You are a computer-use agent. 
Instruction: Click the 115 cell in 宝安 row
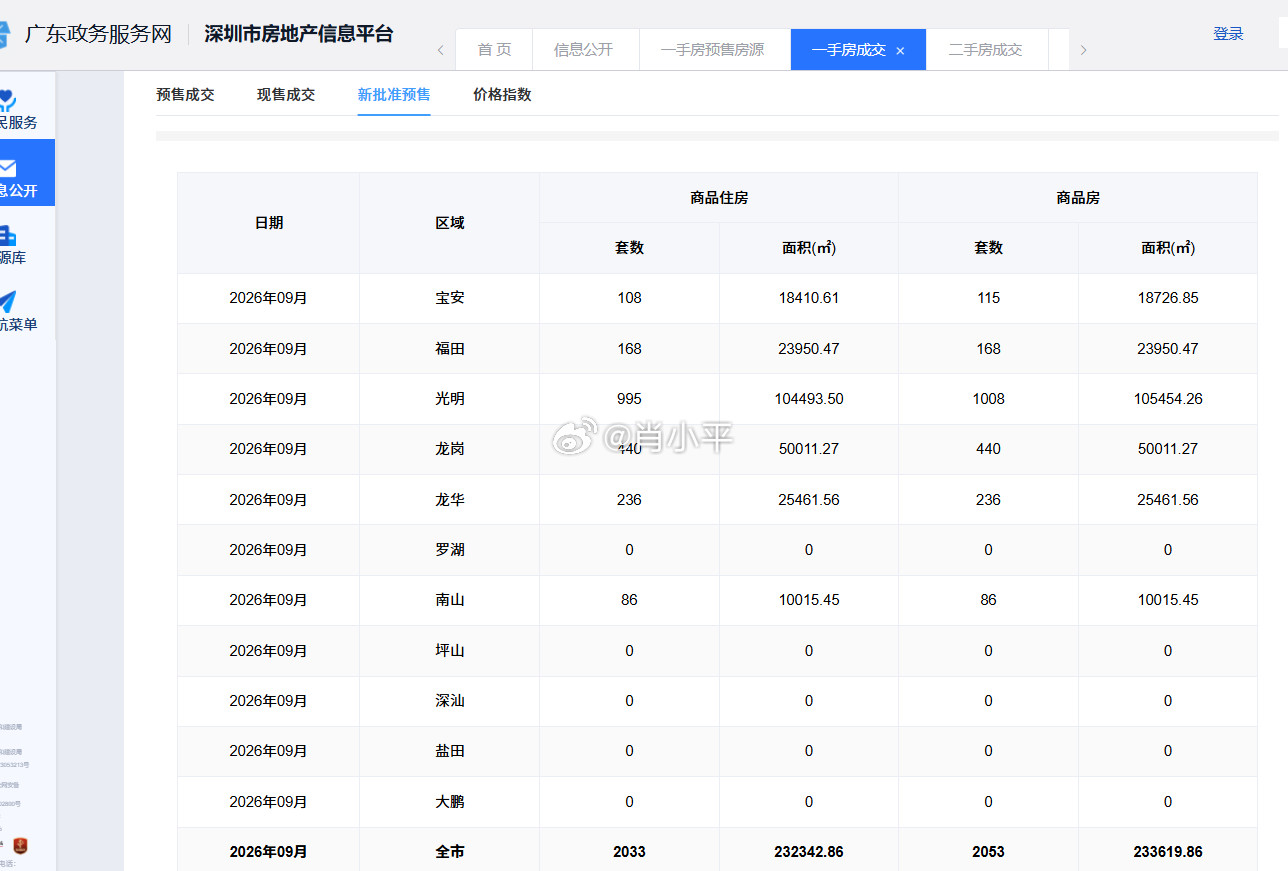coord(988,298)
